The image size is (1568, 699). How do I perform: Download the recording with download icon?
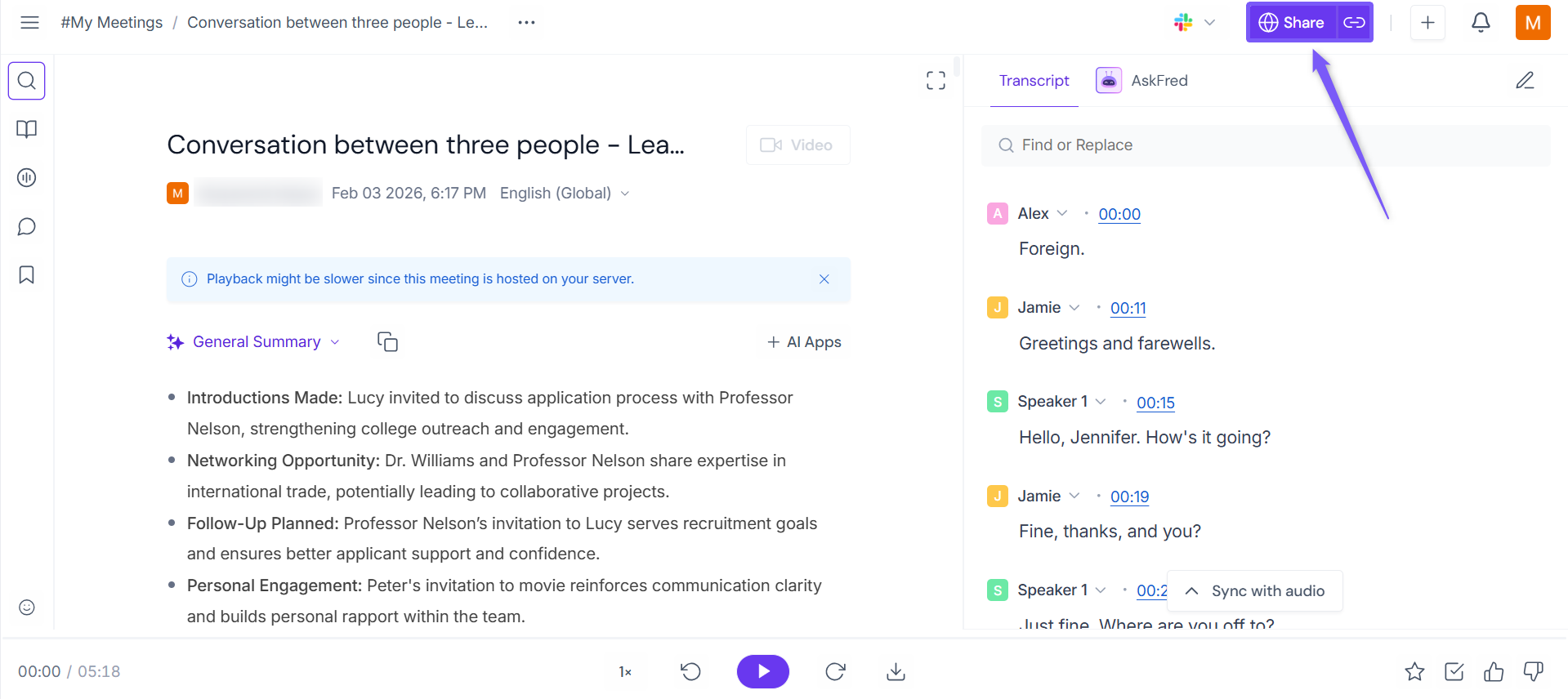pos(896,671)
